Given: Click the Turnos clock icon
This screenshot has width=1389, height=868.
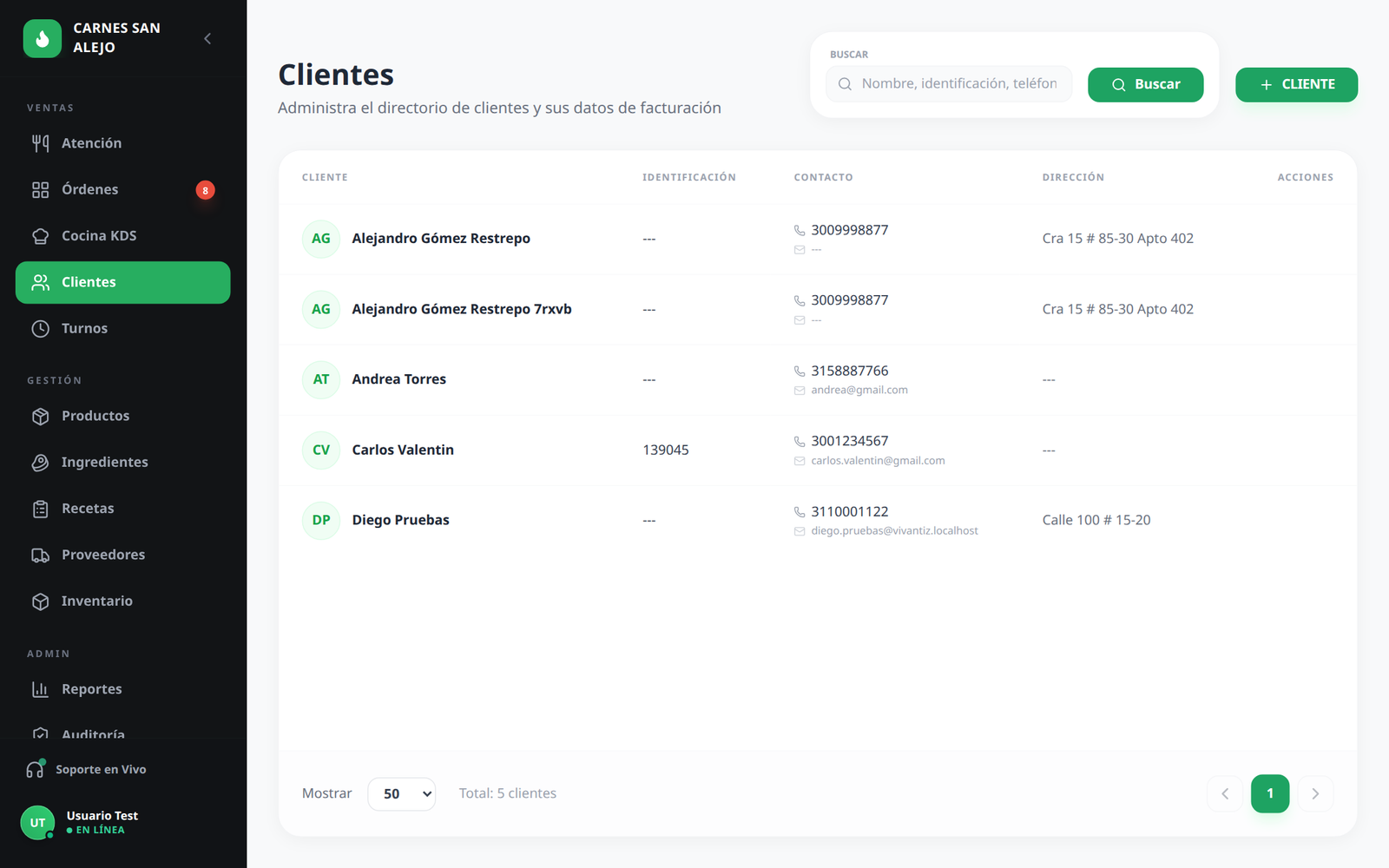Looking at the screenshot, I should [41, 328].
